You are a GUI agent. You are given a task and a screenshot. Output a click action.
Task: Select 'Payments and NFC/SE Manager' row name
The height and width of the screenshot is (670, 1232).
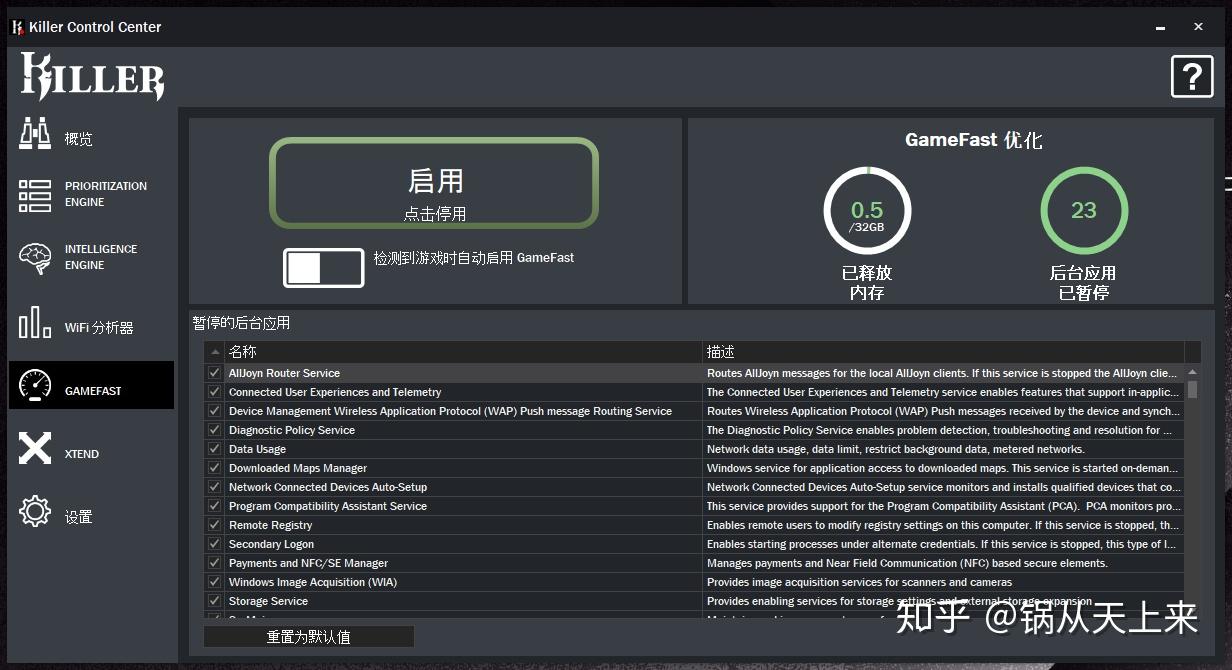tap(309, 563)
